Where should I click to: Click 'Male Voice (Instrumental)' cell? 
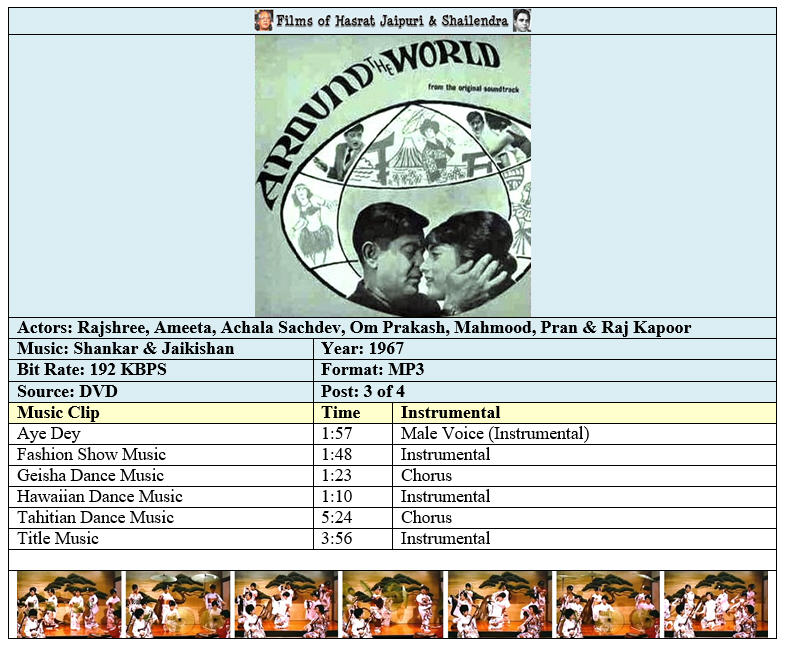tap(584, 434)
